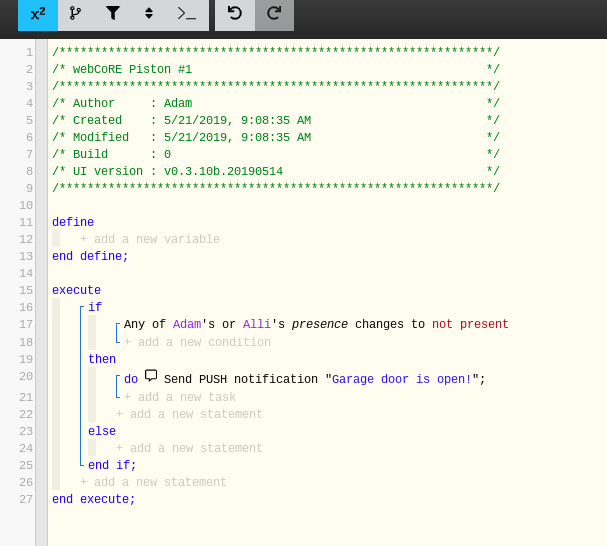
Task: Click the not present value
Action: click(470, 324)
